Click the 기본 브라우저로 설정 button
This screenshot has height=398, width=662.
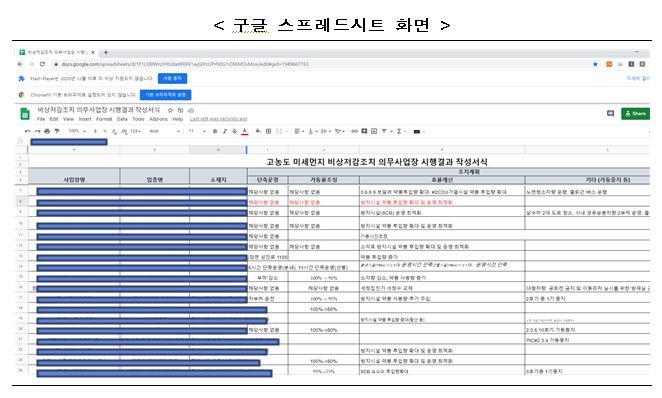point(166,95)
